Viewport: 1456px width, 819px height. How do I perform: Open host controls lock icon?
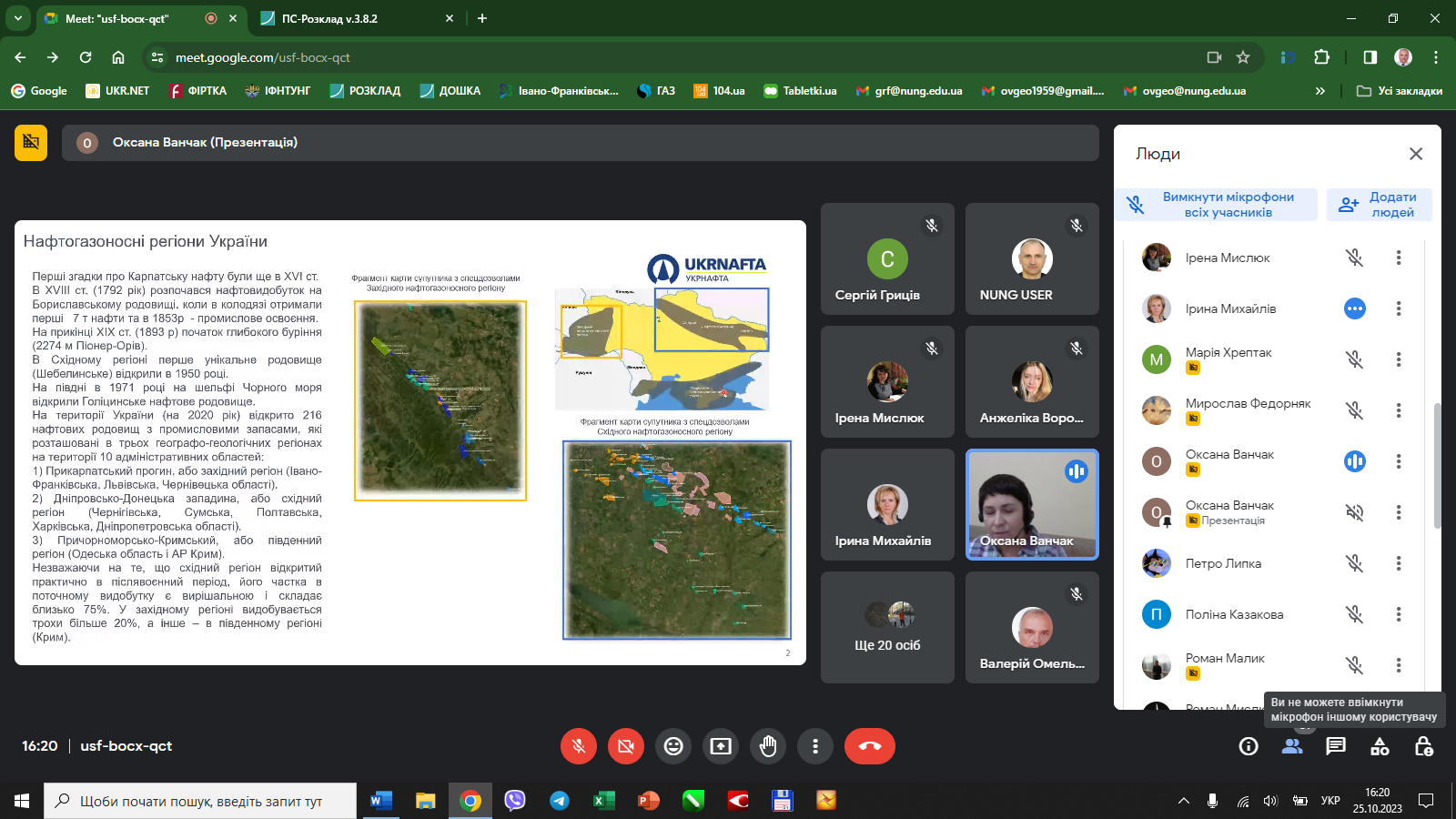[x=1424, y=746]
